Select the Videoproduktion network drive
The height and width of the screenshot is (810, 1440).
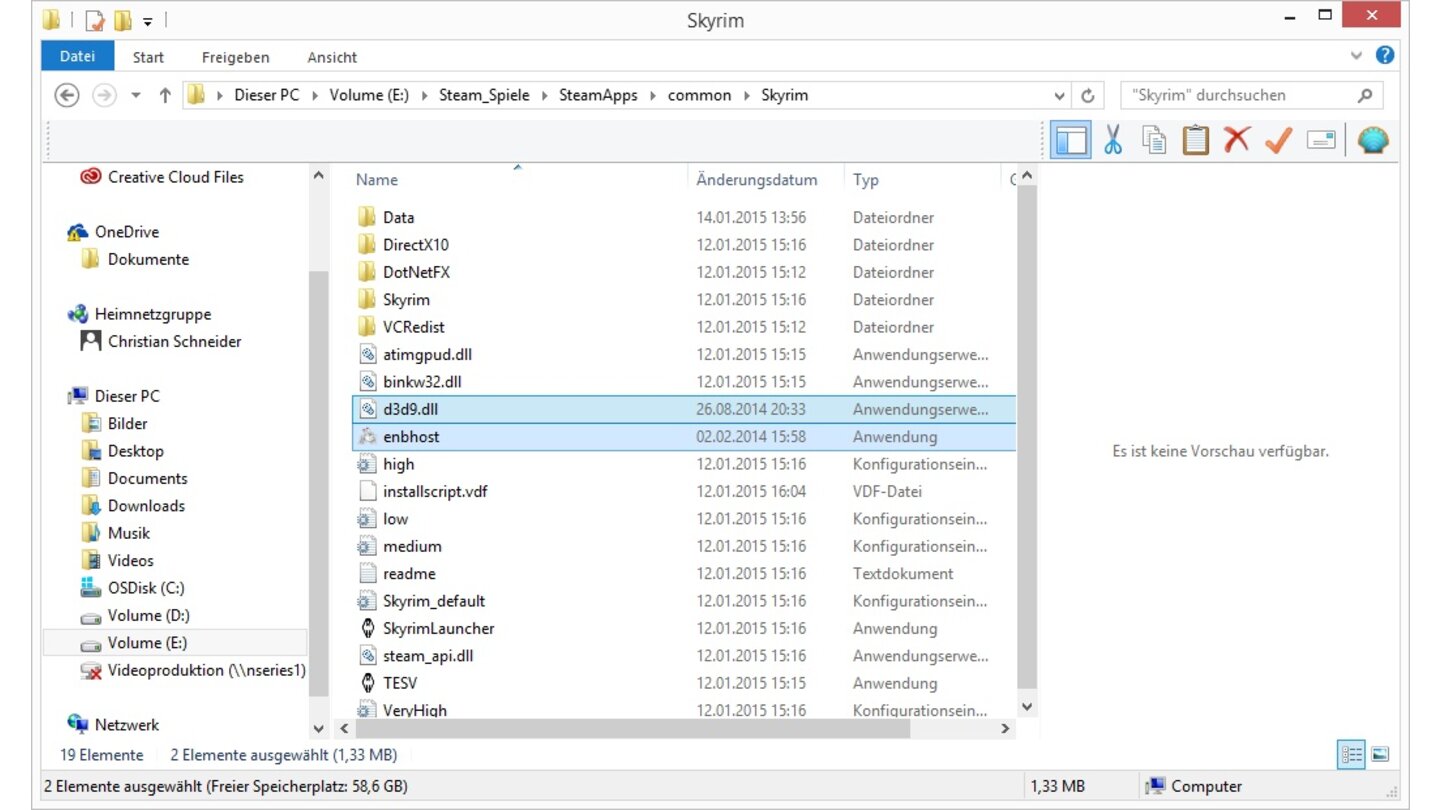coord(193,670)
